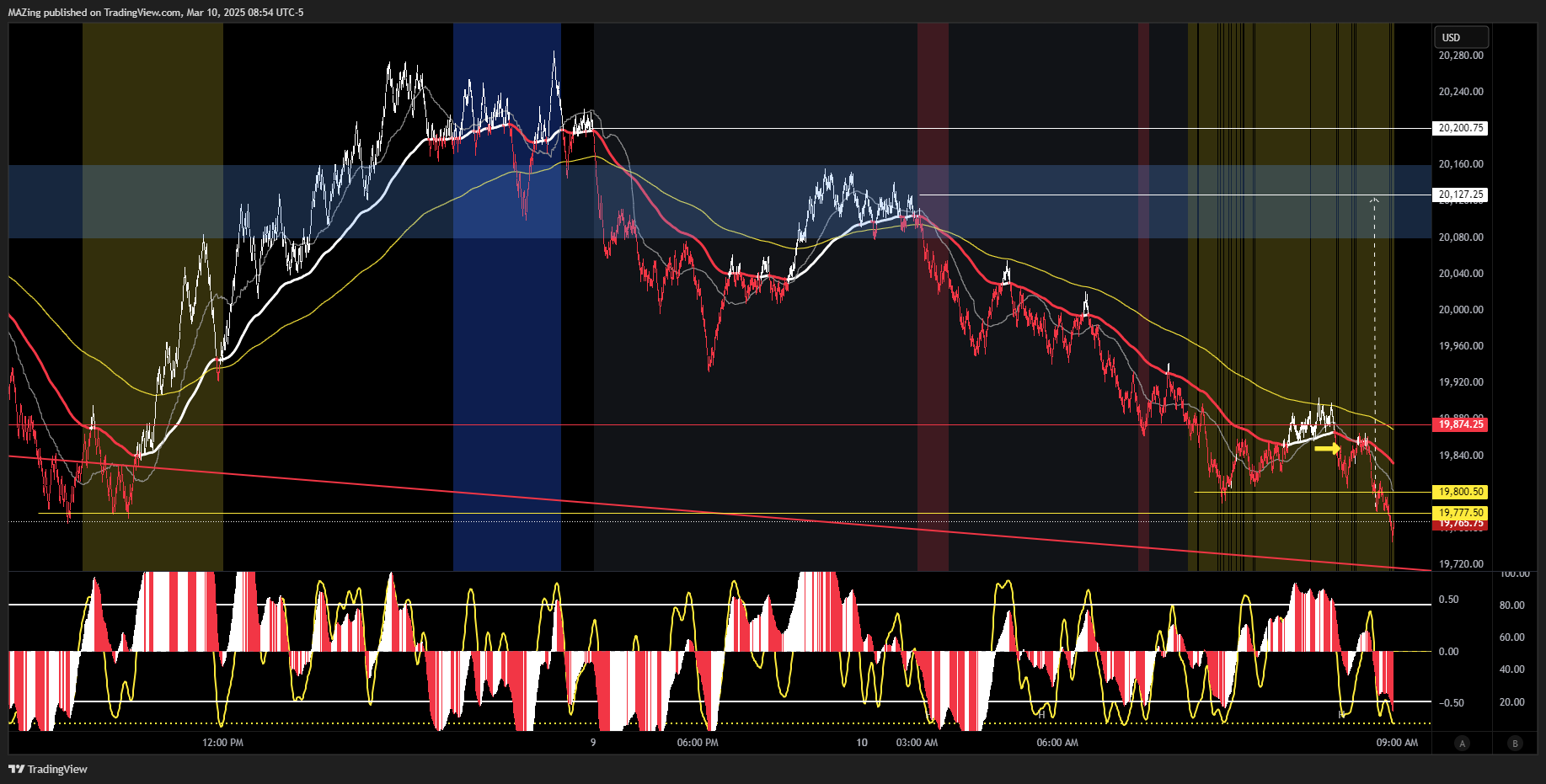The width and height of the screenshot is (1546, 784).
Task: Click the 20,000.00 axis value
Action: tap(1461, 310)
